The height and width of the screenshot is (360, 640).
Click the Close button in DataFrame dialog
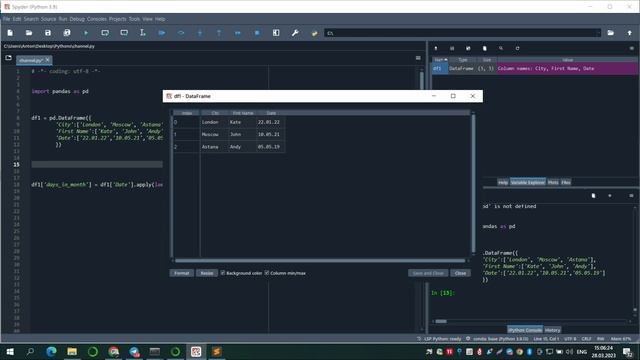point(460,273)
